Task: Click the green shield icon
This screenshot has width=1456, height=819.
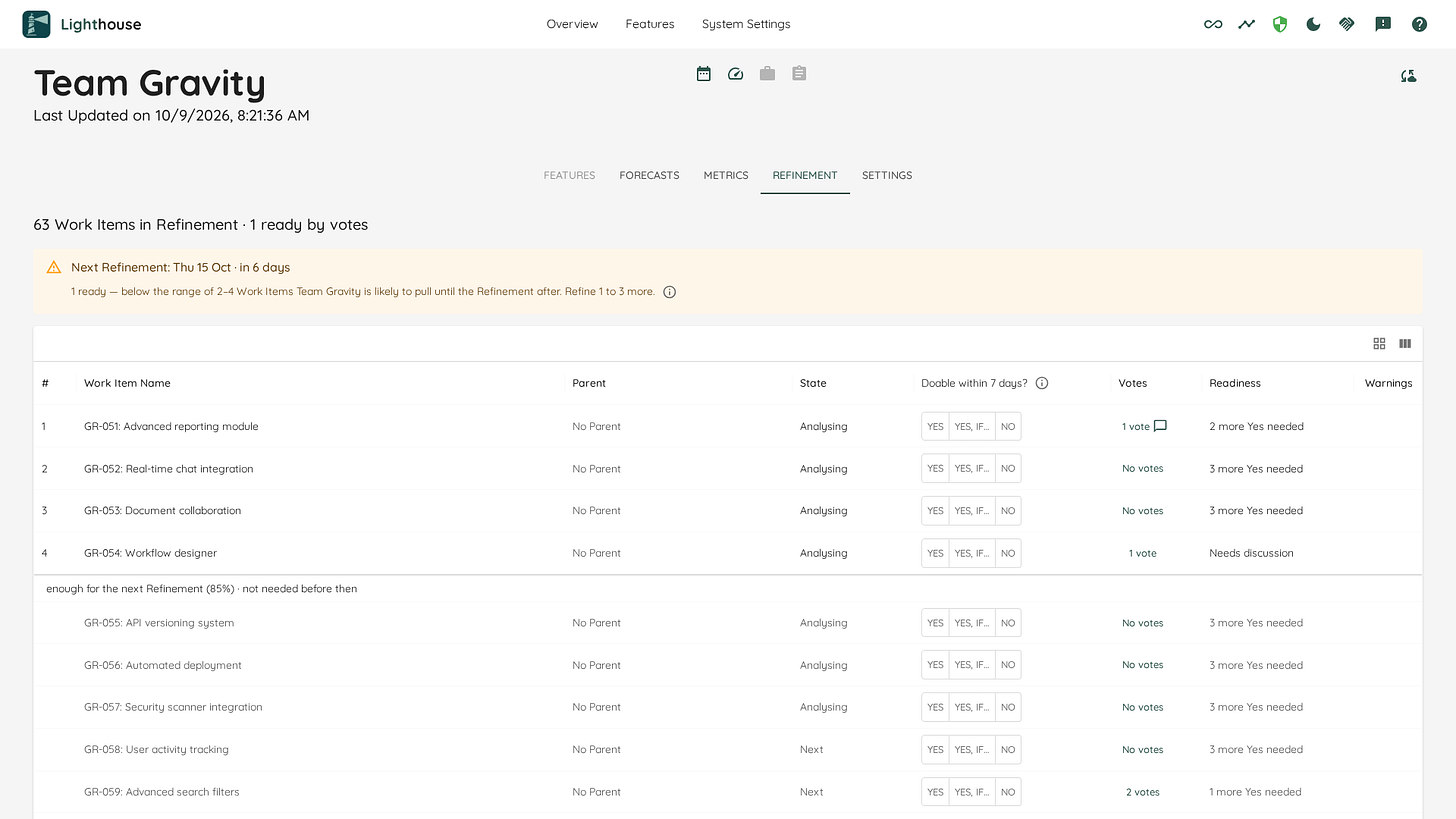Action: pos(1280,24)
